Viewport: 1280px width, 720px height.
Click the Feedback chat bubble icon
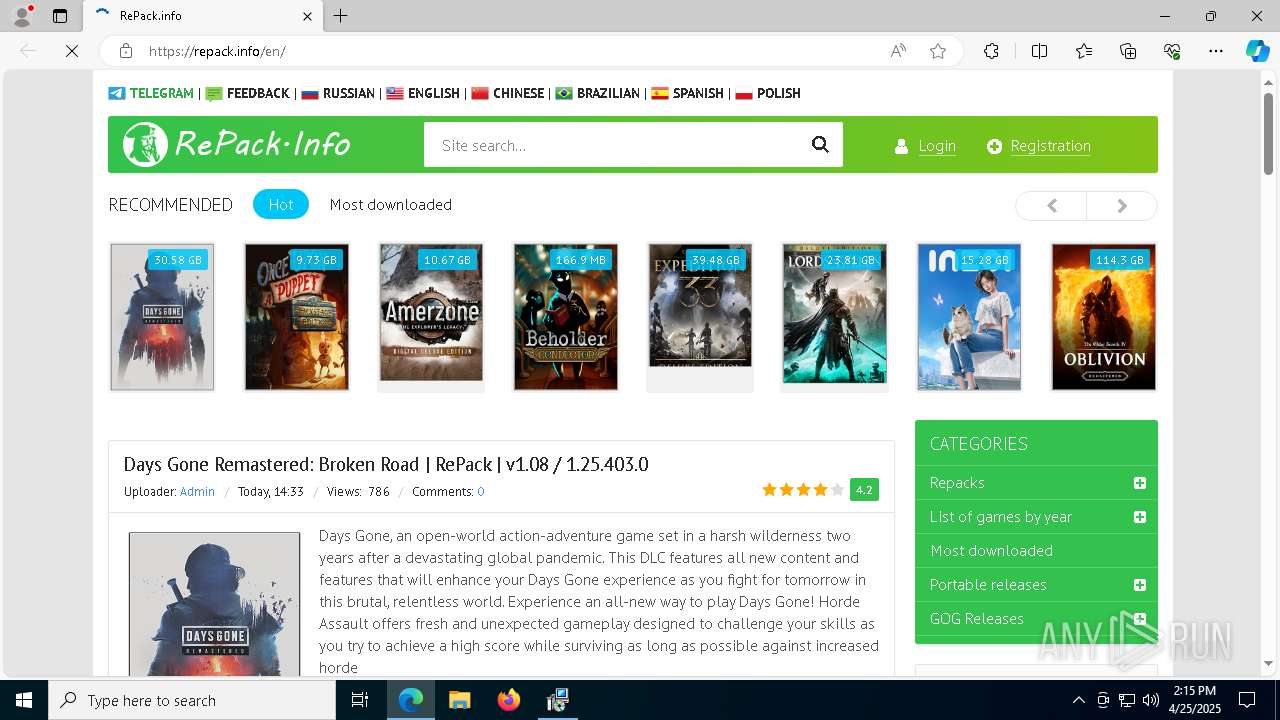214,93
